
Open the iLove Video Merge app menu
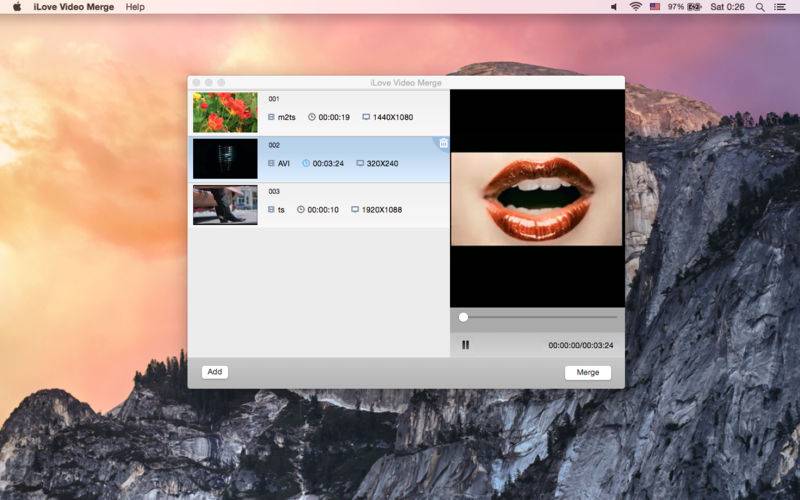point(73,7)
